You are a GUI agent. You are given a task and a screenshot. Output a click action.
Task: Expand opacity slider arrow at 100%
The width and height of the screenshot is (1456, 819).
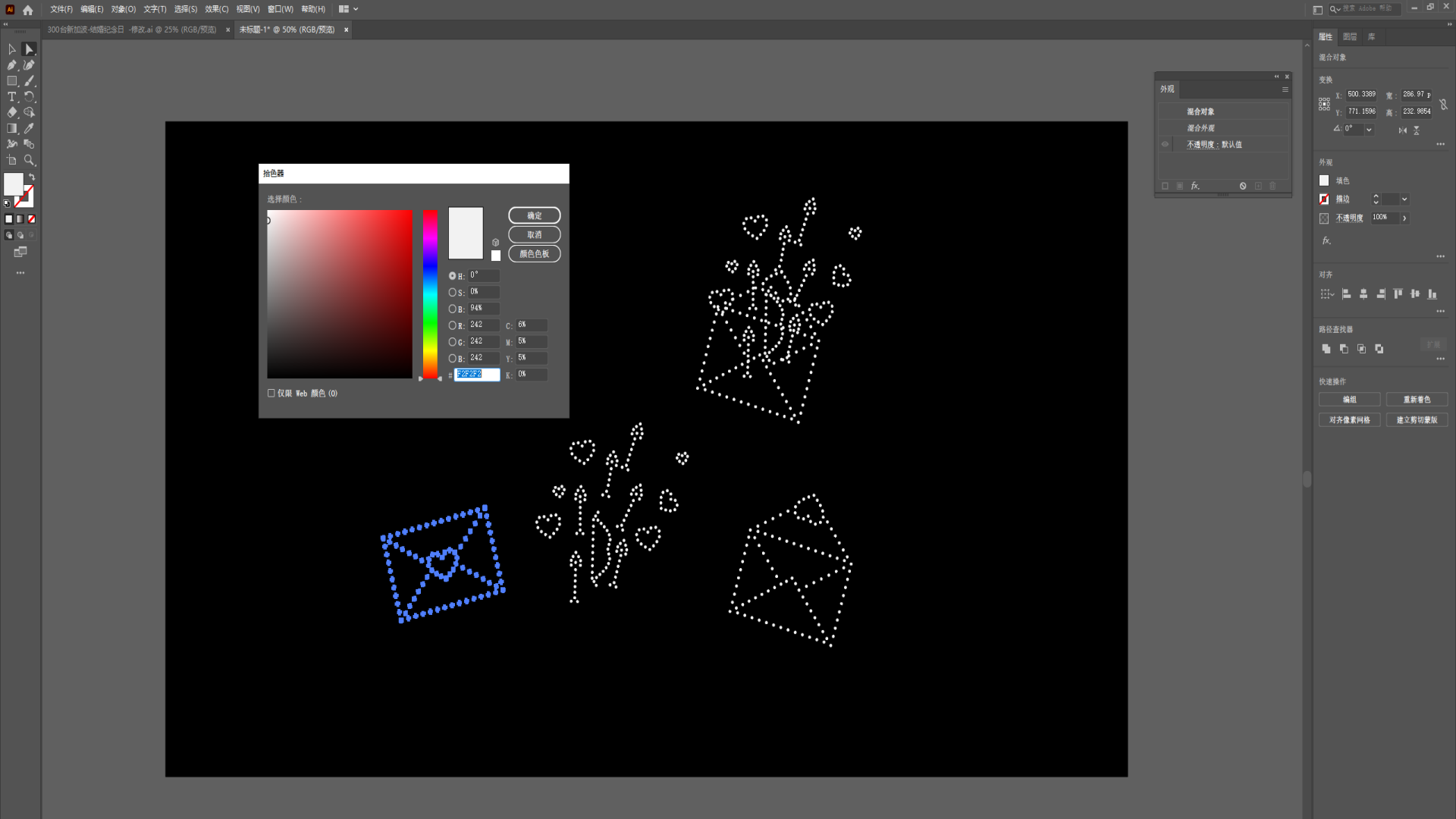[x=1404, y=218]
